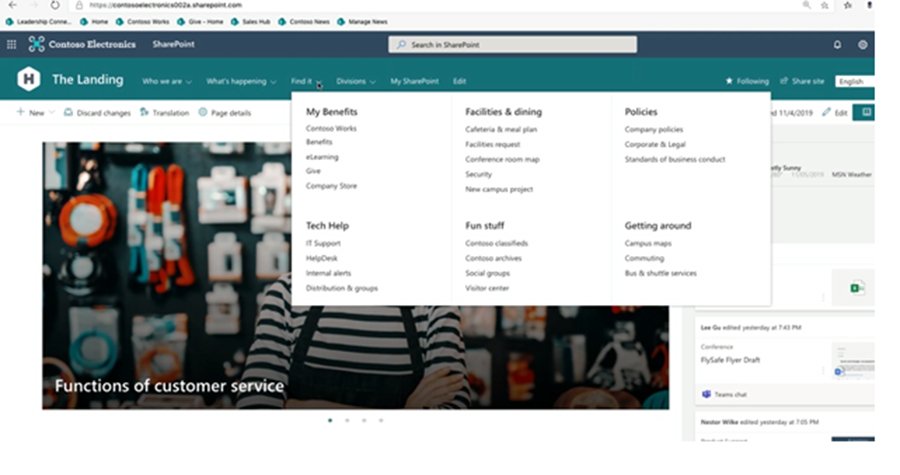Open the app launcher waffle icon
The width and height of the screenshot is (900, 475).
[12, 44]
